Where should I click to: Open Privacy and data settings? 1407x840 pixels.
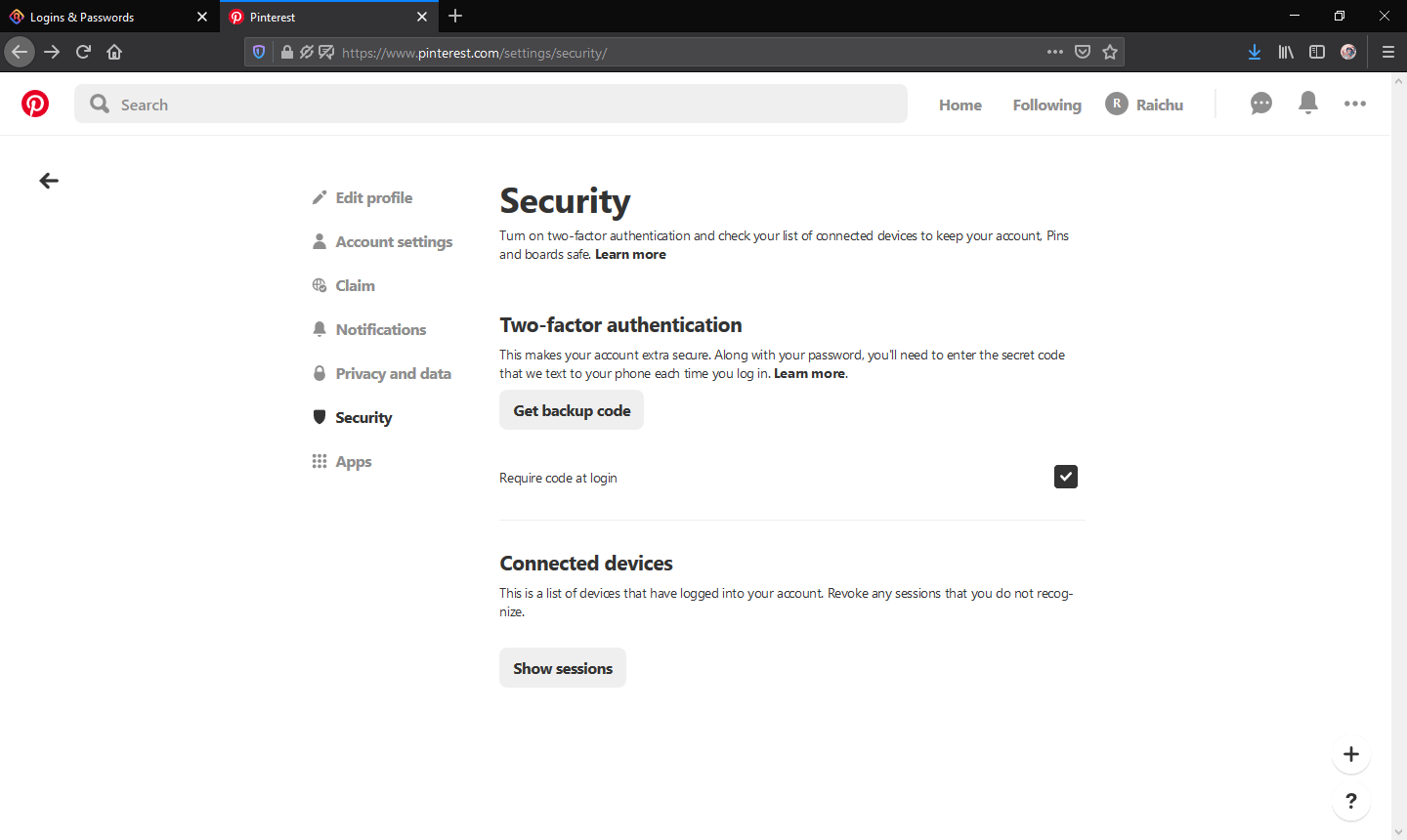(x=382, y=373)
